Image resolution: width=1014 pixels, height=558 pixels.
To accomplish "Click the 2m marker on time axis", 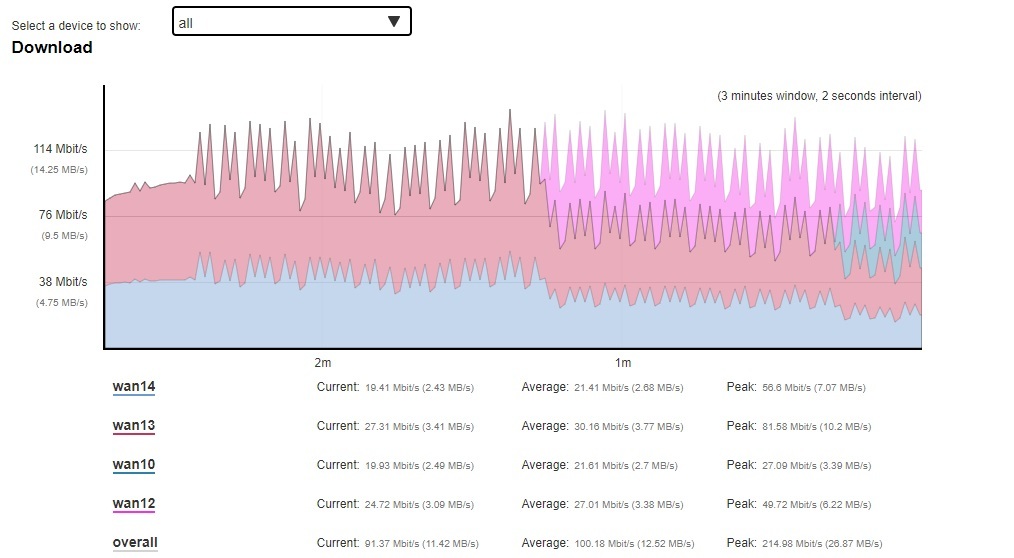I will tap(322, 362).
